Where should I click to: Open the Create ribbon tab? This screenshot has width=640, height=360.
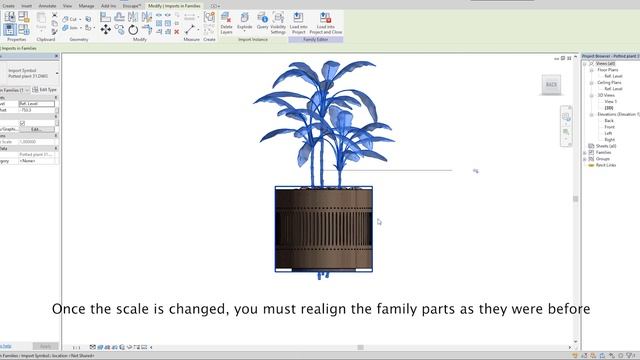tap(8, 6)
